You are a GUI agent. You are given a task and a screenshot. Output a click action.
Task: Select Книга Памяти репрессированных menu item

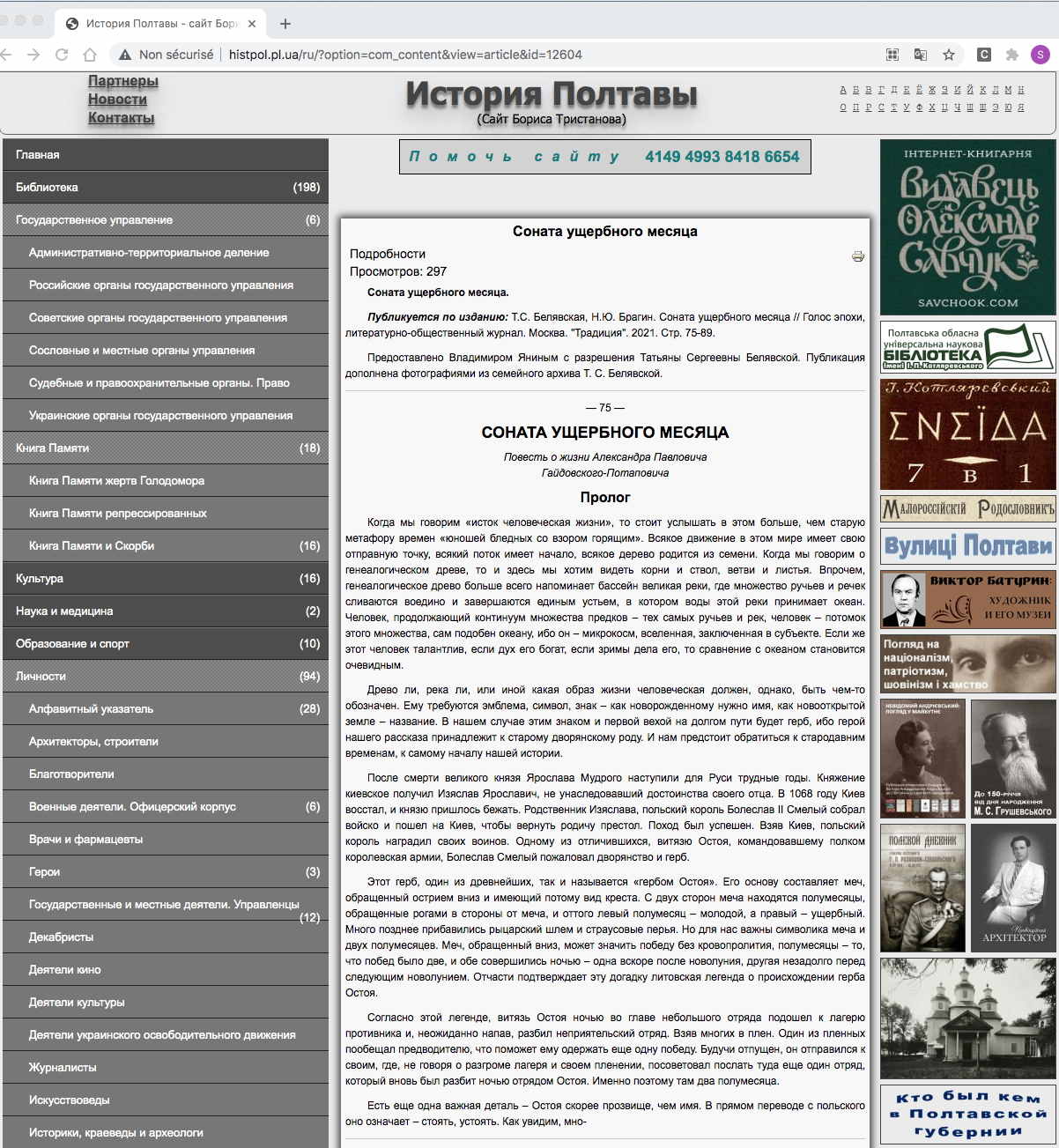pos(118,514)
